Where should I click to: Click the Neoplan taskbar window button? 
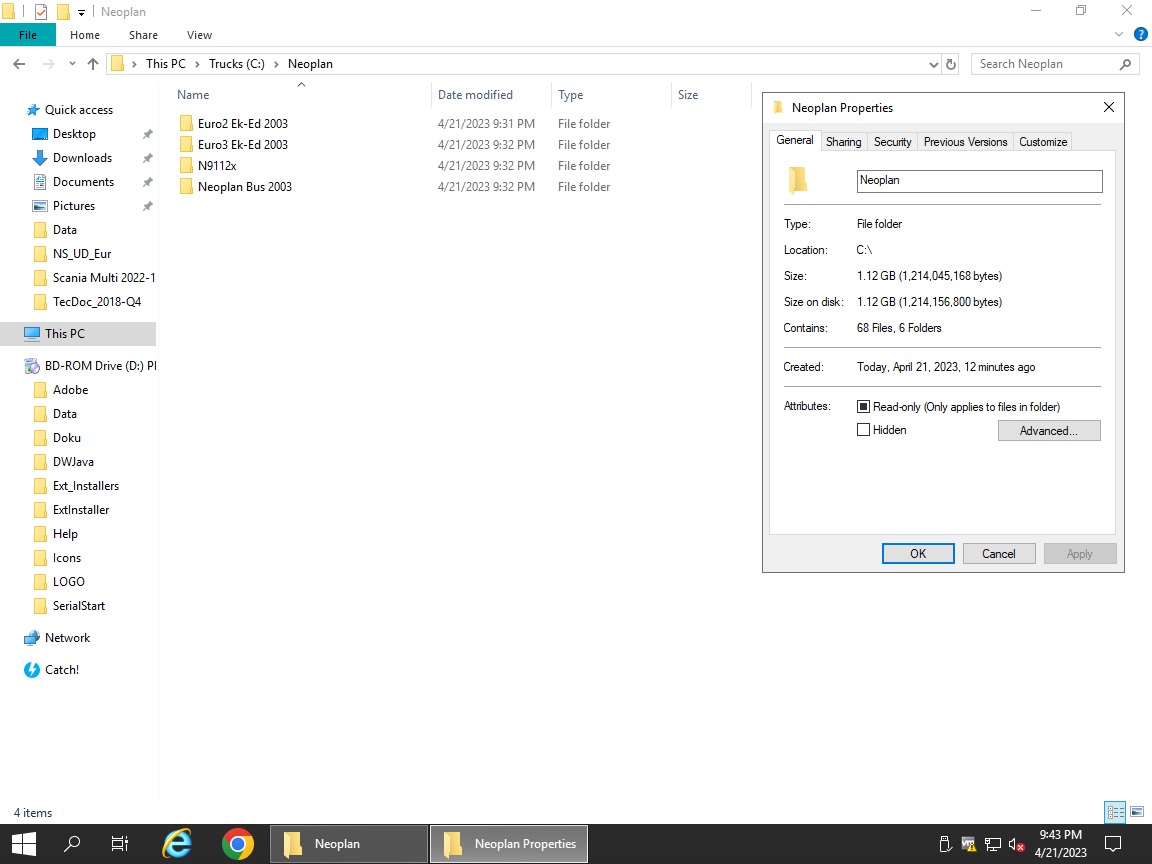click(348, 844)
